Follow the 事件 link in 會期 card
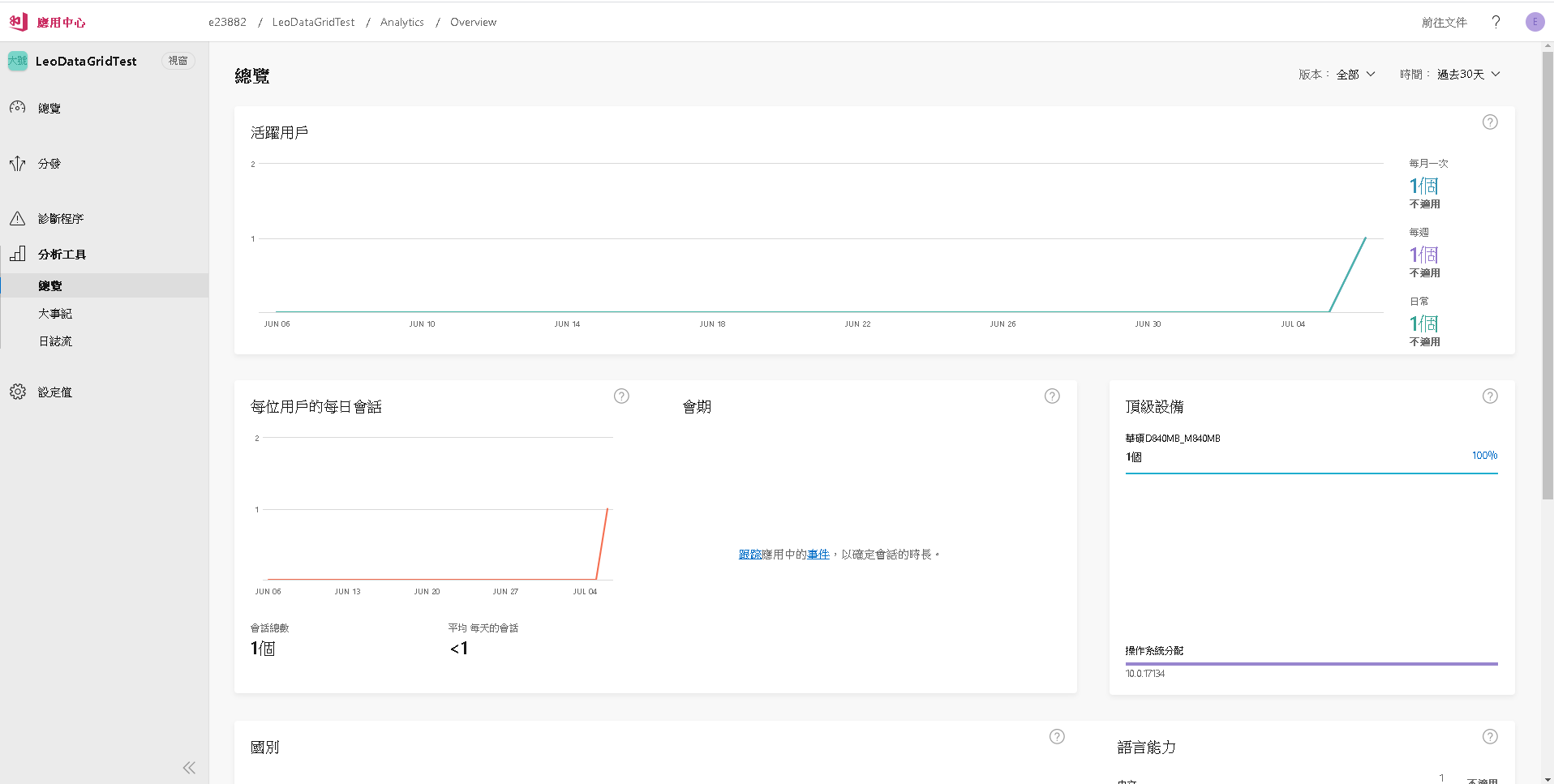The image size is (1554, 784). 818,554
